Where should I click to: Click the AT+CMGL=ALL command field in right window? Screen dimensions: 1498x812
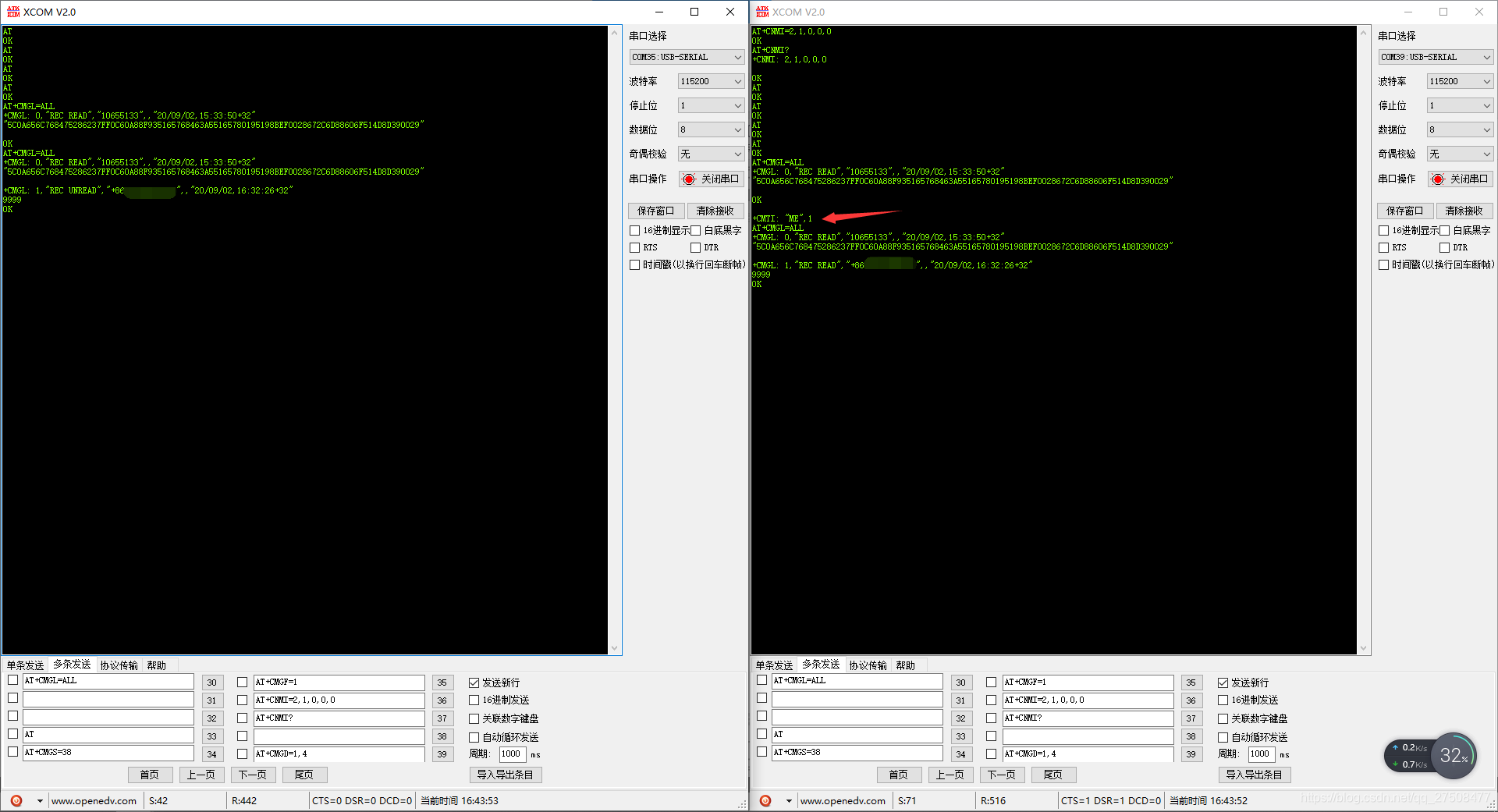click(857, 681)
